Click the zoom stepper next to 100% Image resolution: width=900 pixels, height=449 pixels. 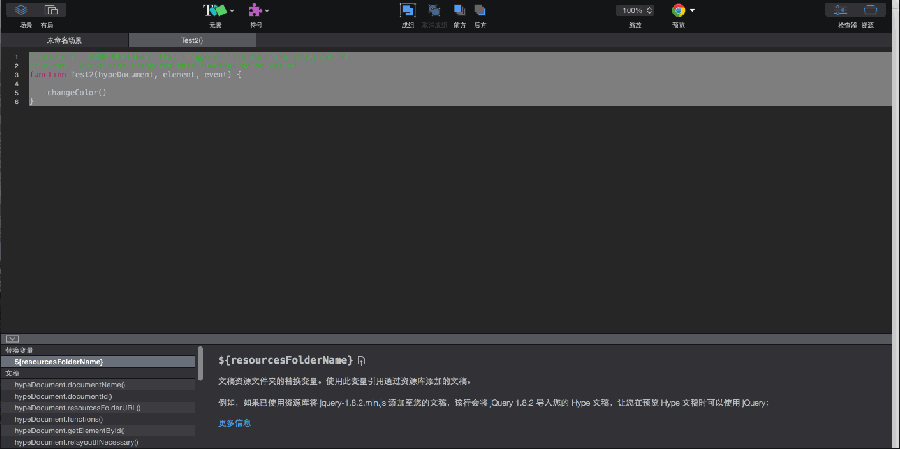(x=649, y=10)
